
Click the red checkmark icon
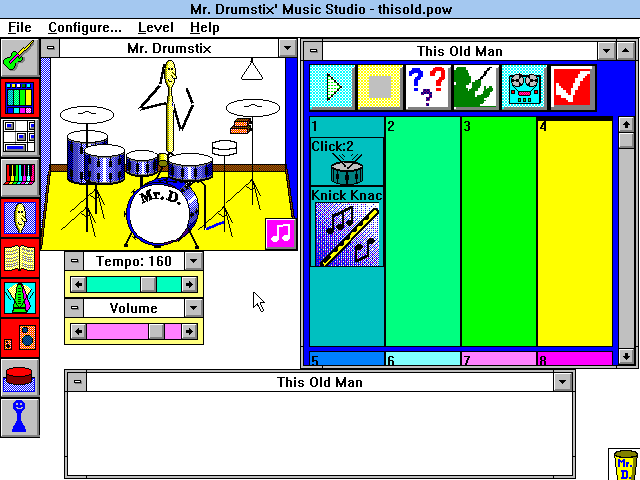(572, 87)
